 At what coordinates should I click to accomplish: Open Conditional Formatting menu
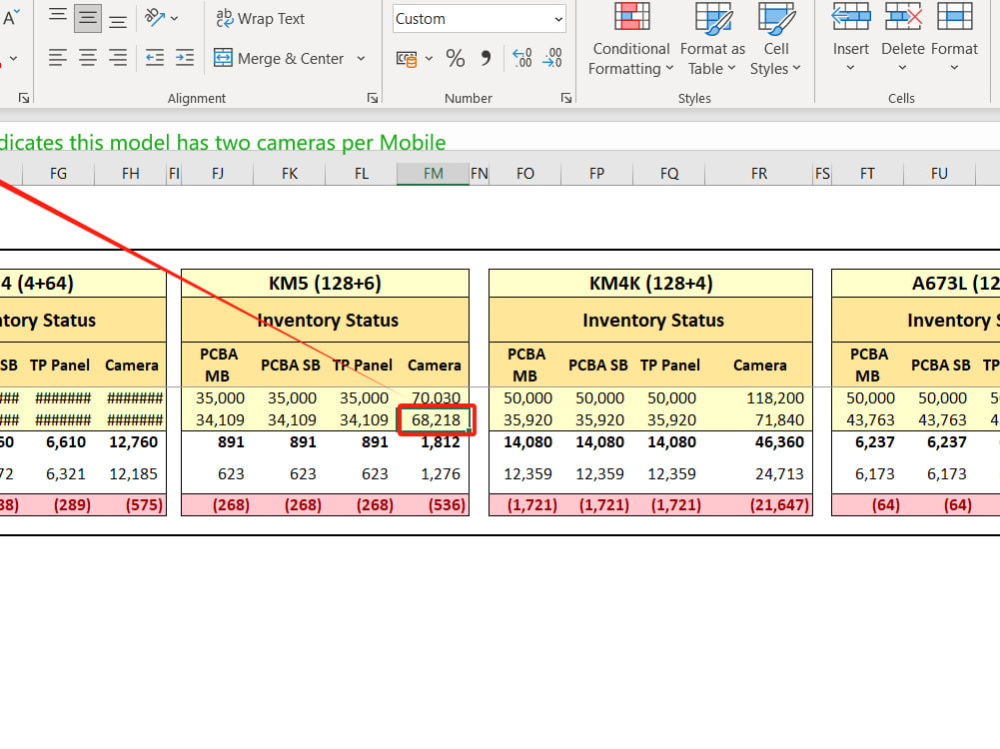pyautogui.click(x=631, y=39)
